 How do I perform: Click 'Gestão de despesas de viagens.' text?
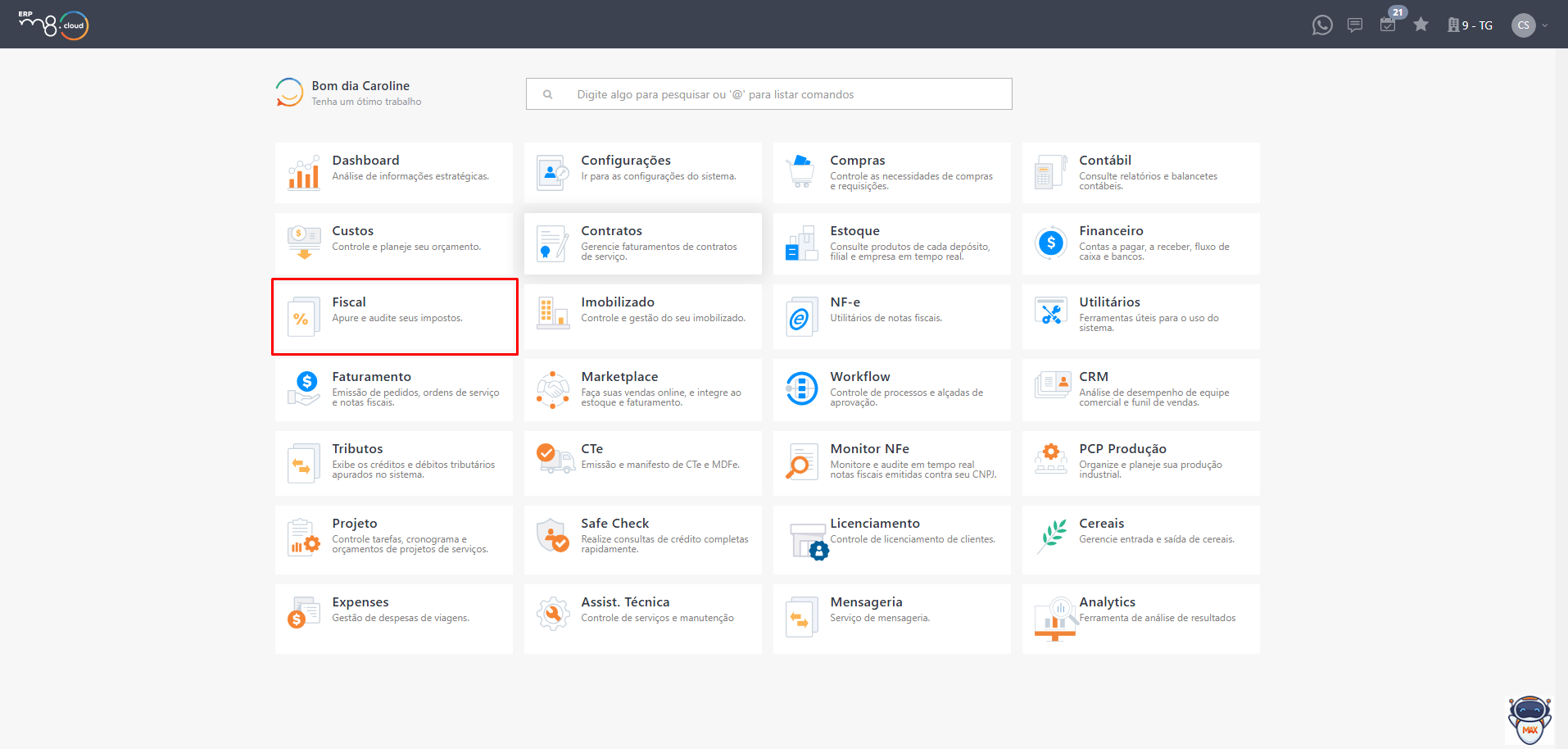tap(401, 618)
